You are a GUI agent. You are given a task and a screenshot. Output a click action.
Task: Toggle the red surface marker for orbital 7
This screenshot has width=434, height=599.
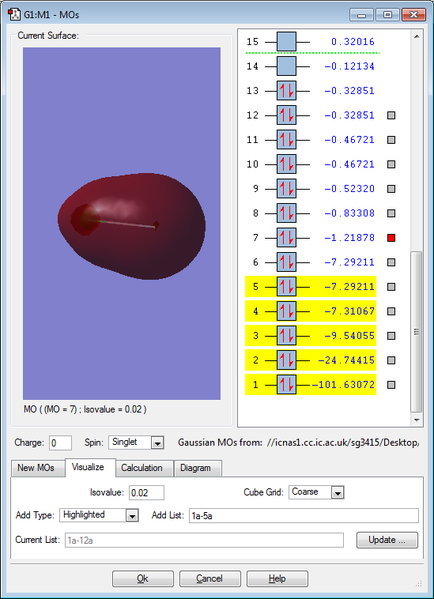point(391,238)
